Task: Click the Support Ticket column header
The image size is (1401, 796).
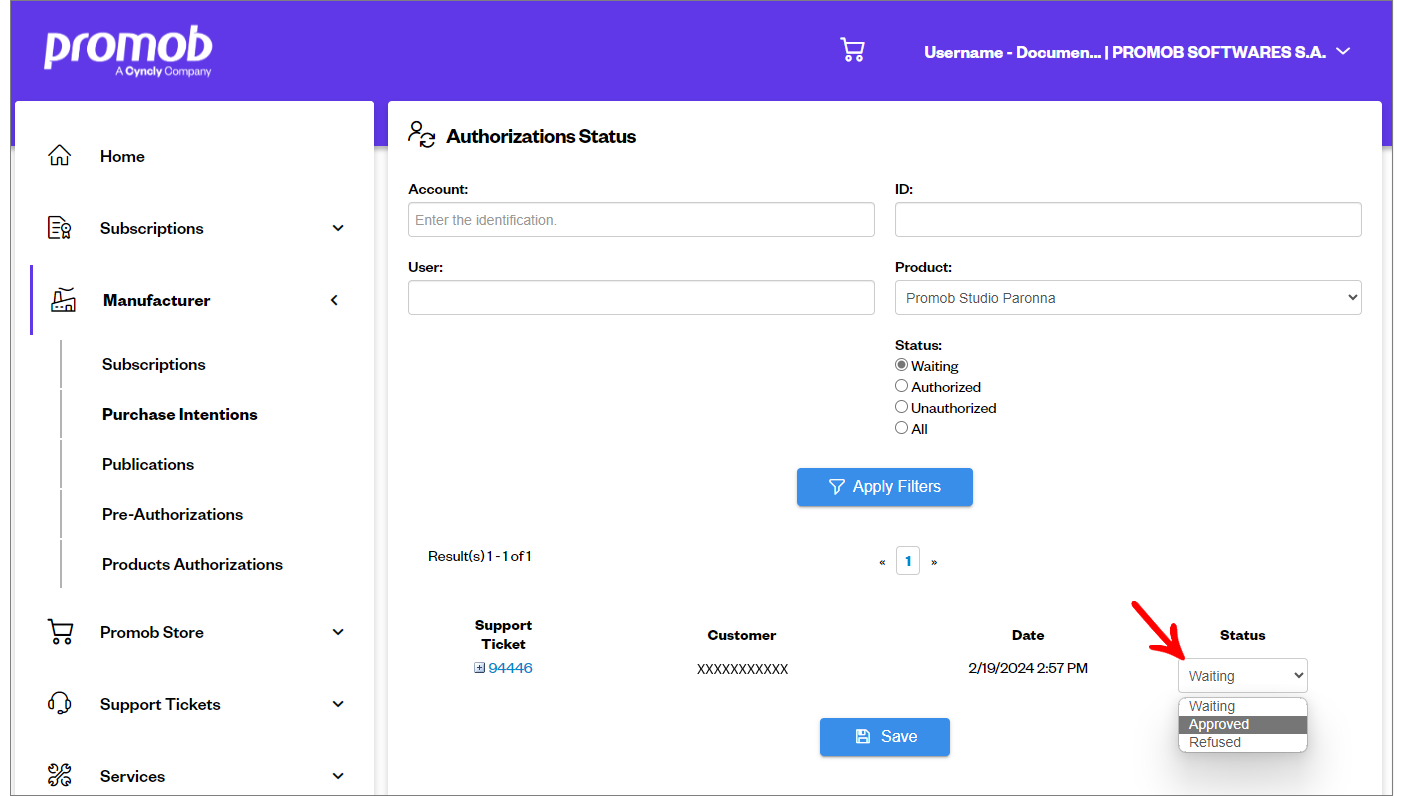Action: click(x=503, y=635)
